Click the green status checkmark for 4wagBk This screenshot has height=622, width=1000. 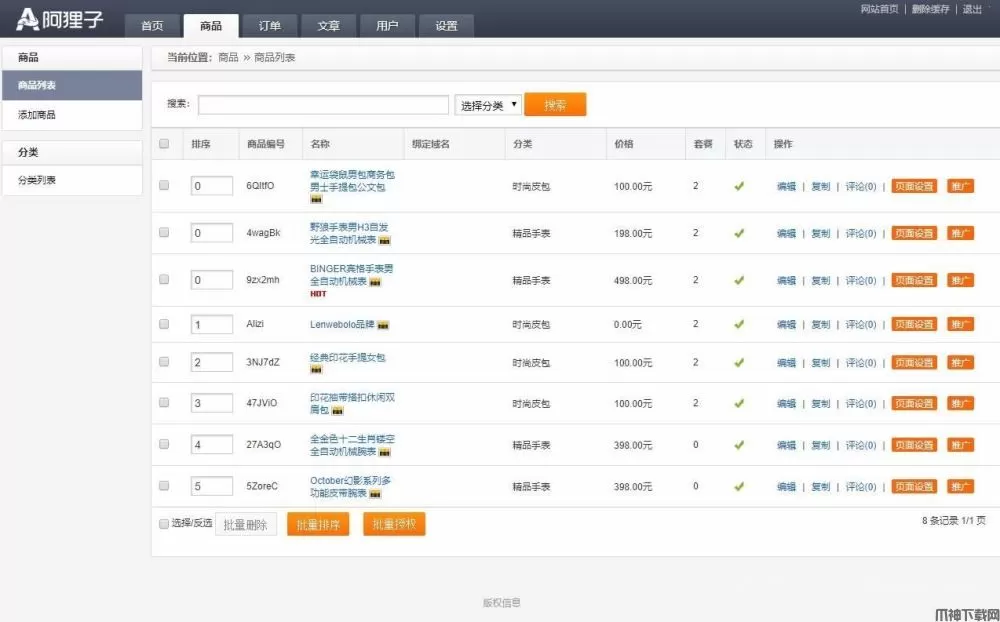[740, 233]
